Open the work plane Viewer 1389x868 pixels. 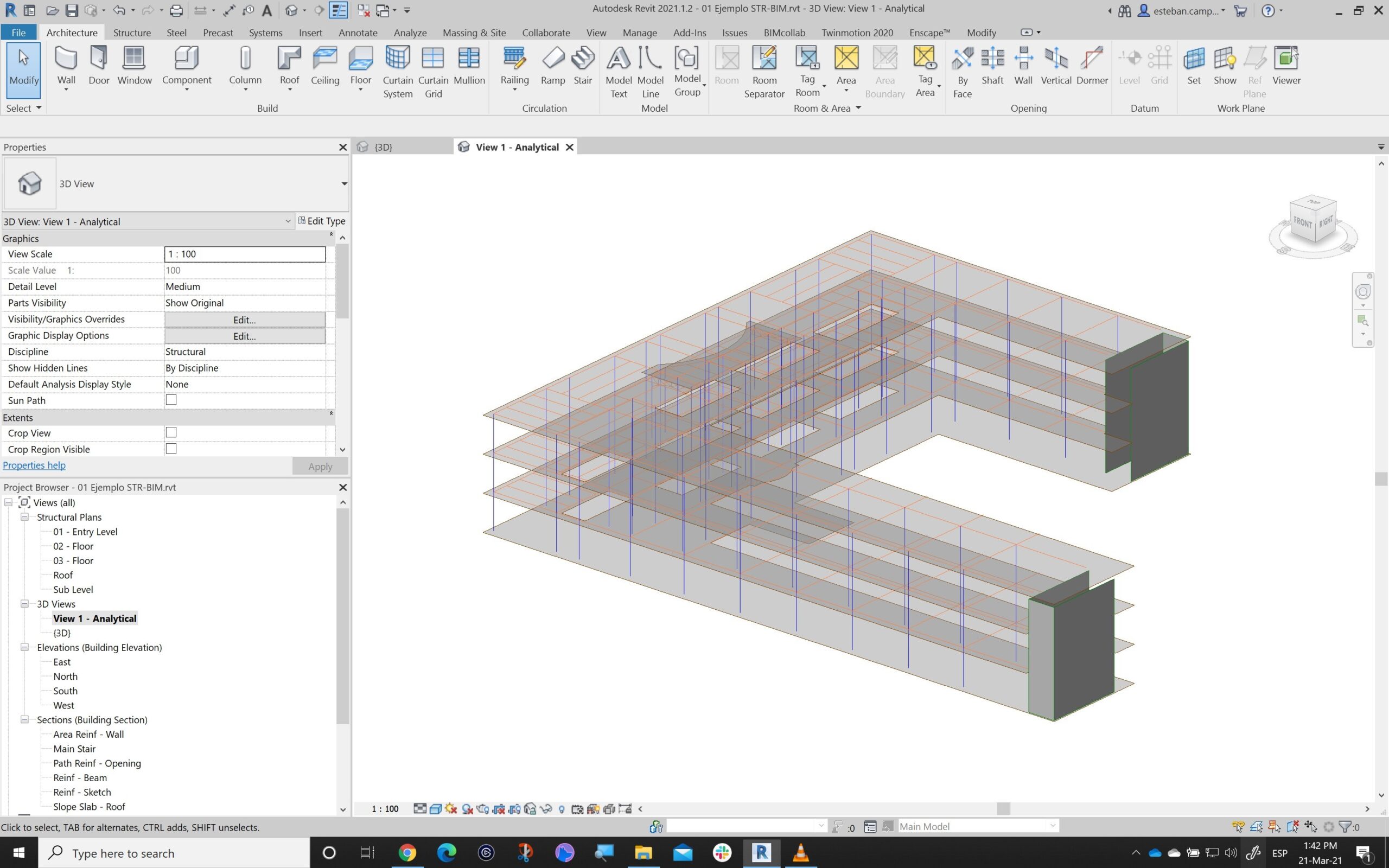pos(1286,66)
